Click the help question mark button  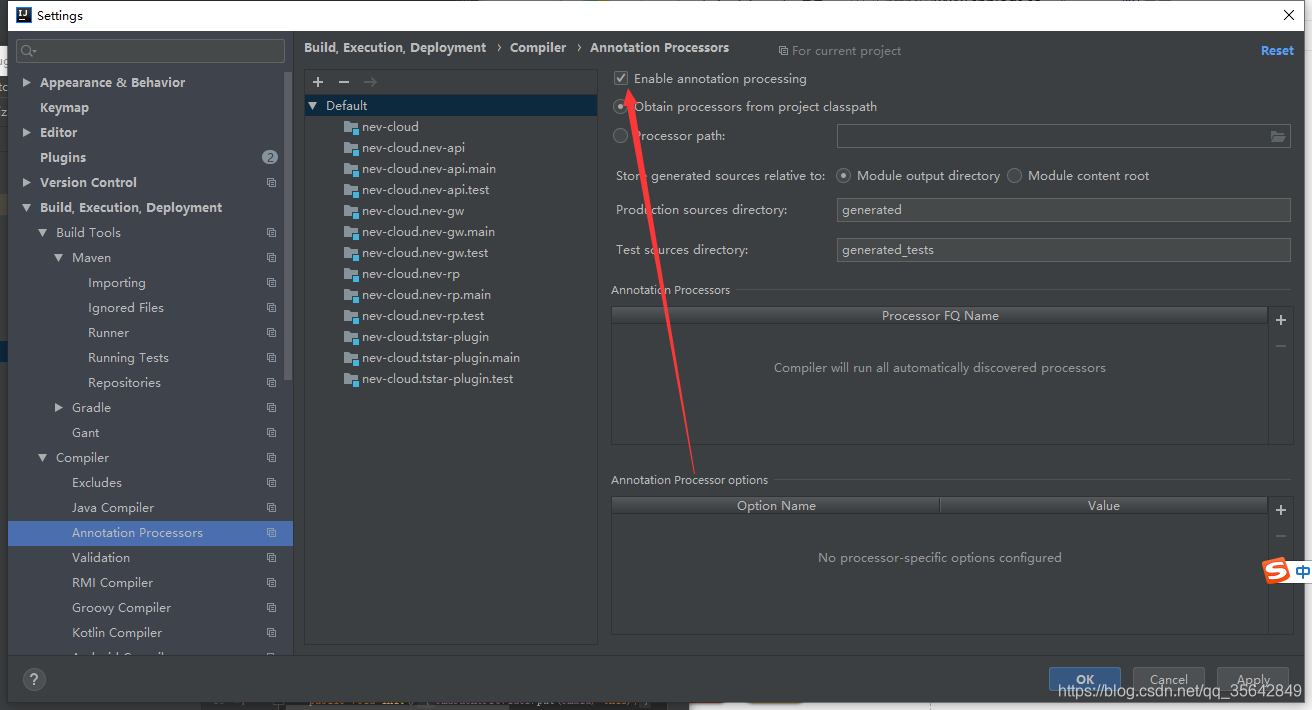tap(33, 680)
